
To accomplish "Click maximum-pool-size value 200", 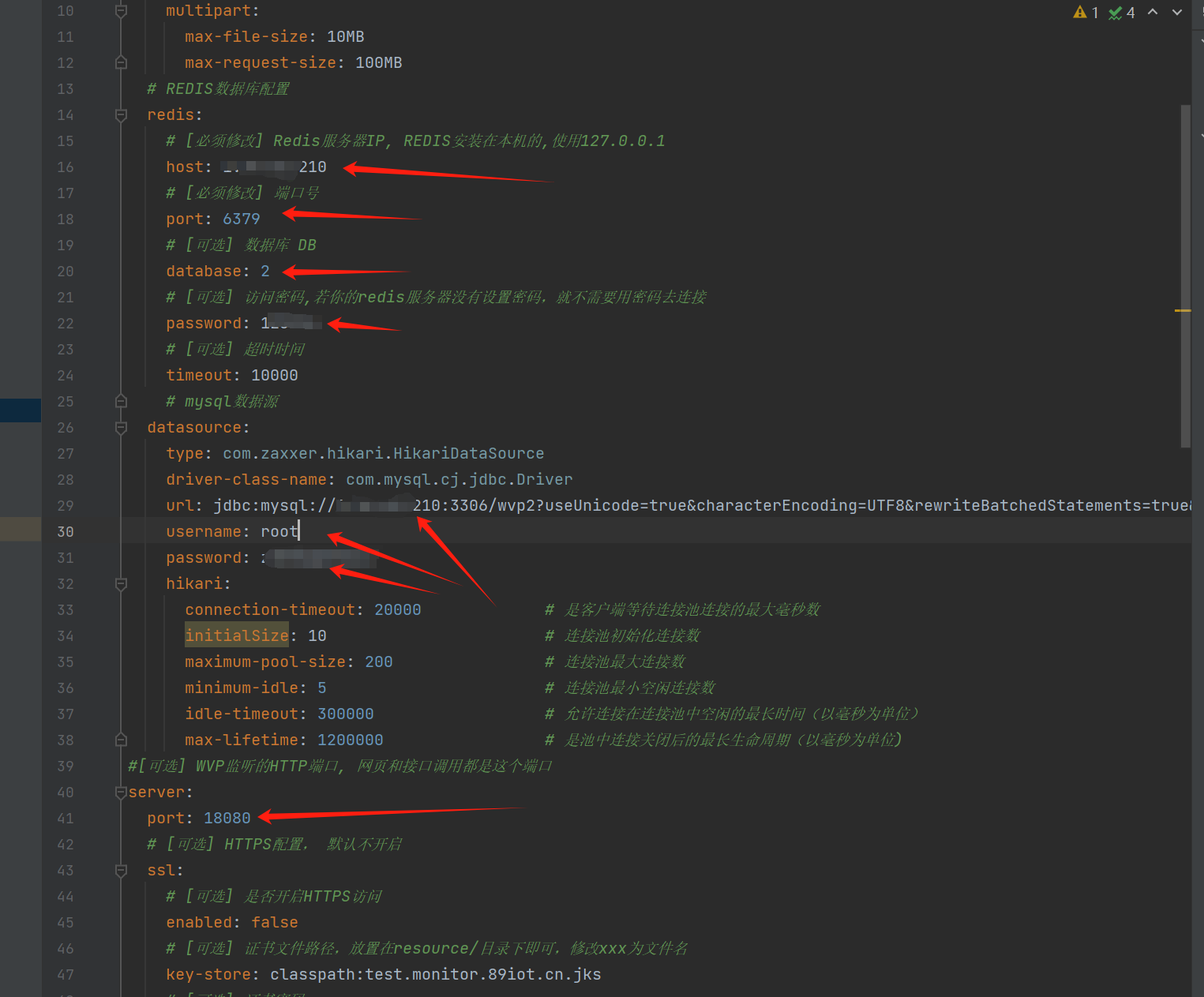I will point(379,662).
